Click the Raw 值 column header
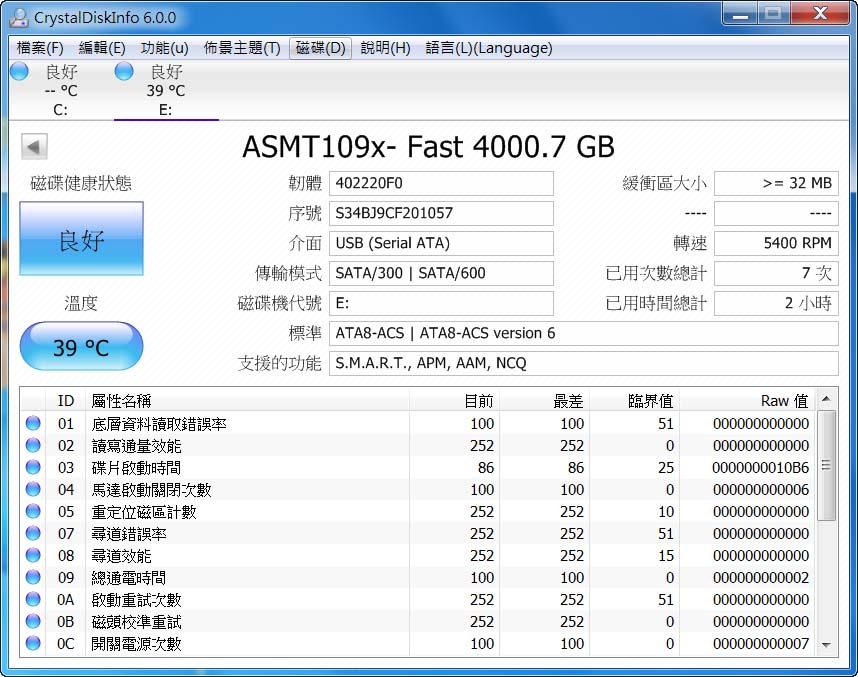Viewport: 858px width, 677px height. (x=747, y=401)
